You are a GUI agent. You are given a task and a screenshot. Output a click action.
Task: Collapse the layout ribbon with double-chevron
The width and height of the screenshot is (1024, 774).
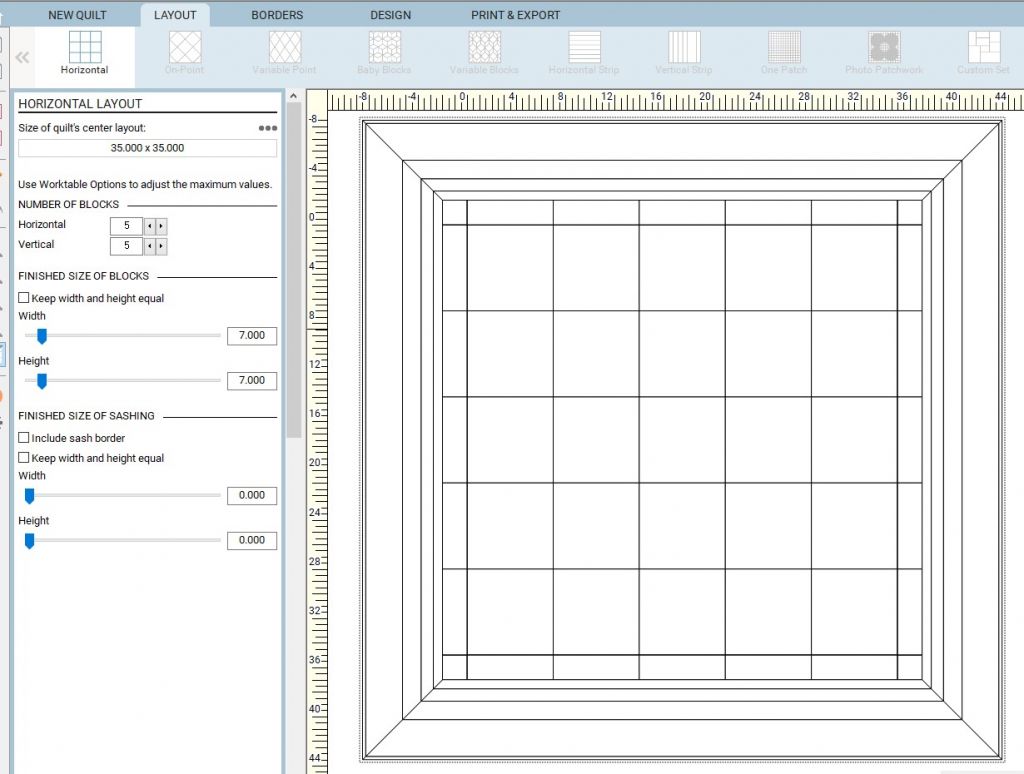coord(22,57)
